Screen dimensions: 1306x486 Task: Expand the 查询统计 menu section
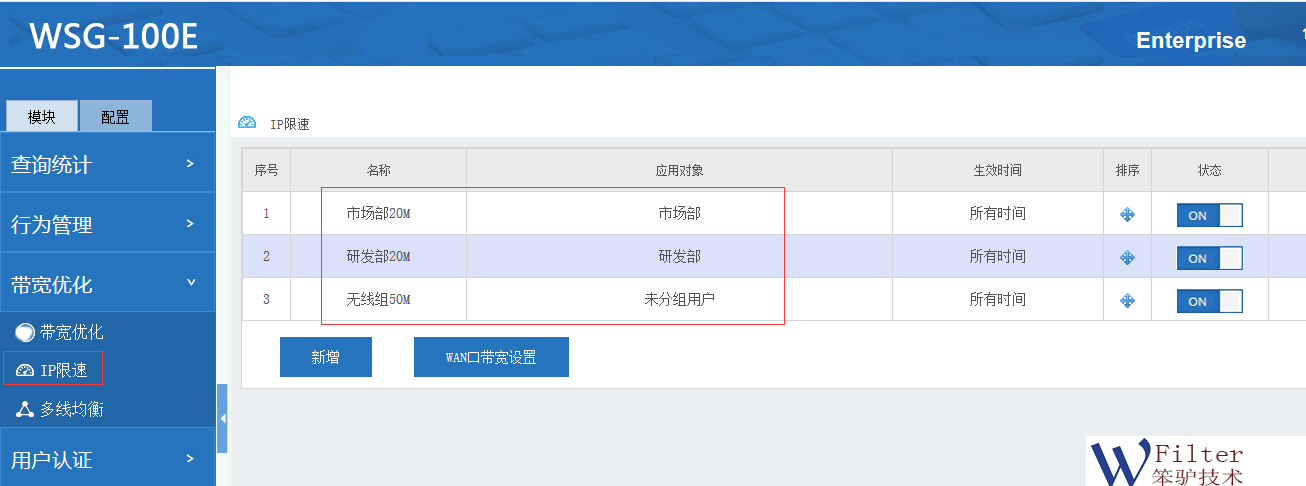coord(107,164)
